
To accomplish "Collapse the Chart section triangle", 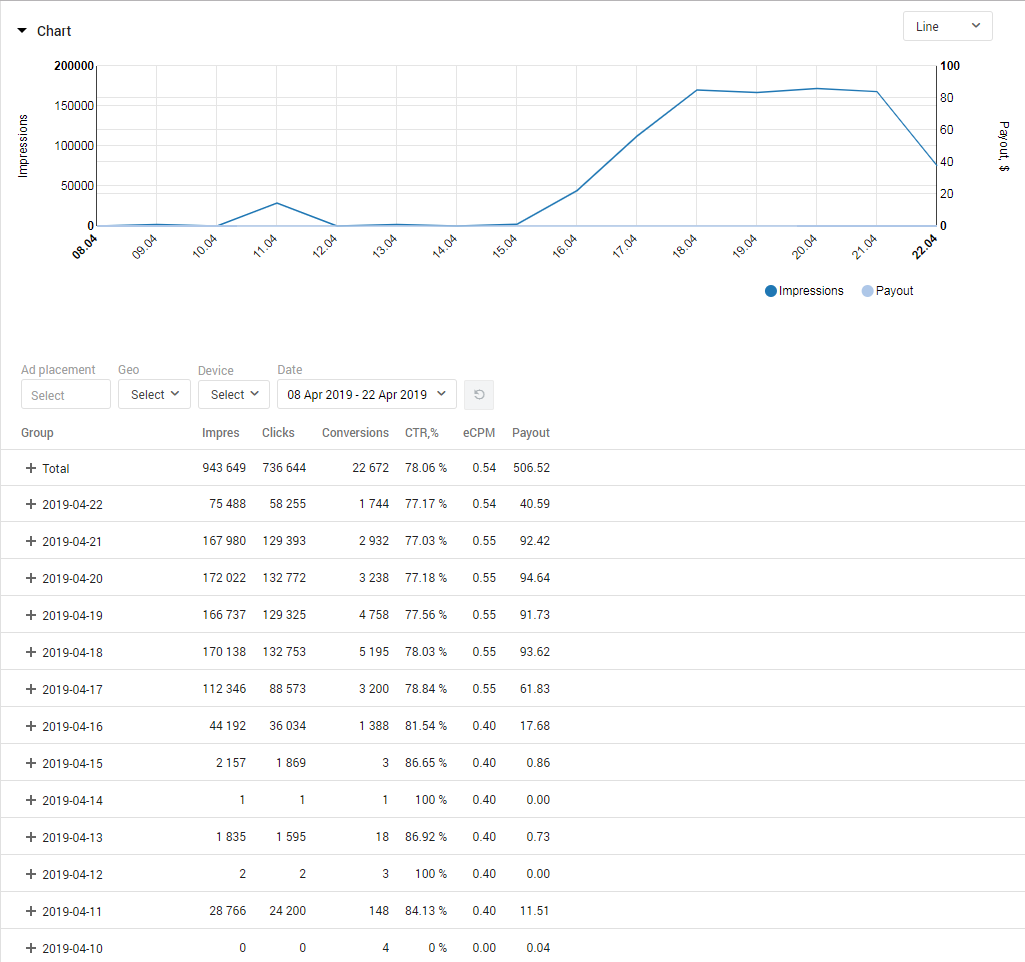I will [x=22, y=31].
